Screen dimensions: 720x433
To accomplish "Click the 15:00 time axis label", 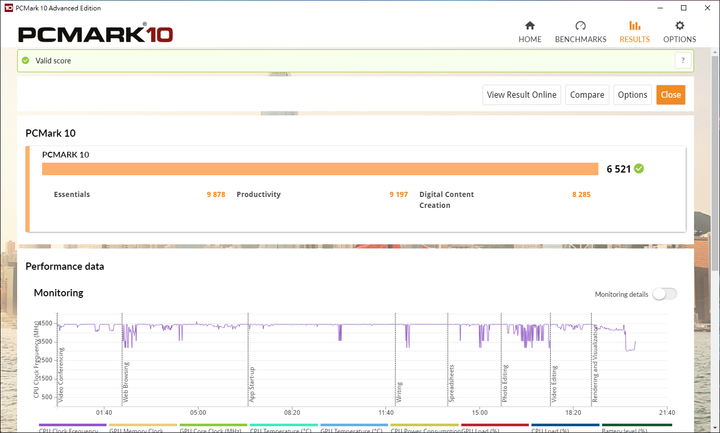I will click(x=479, y=412).
